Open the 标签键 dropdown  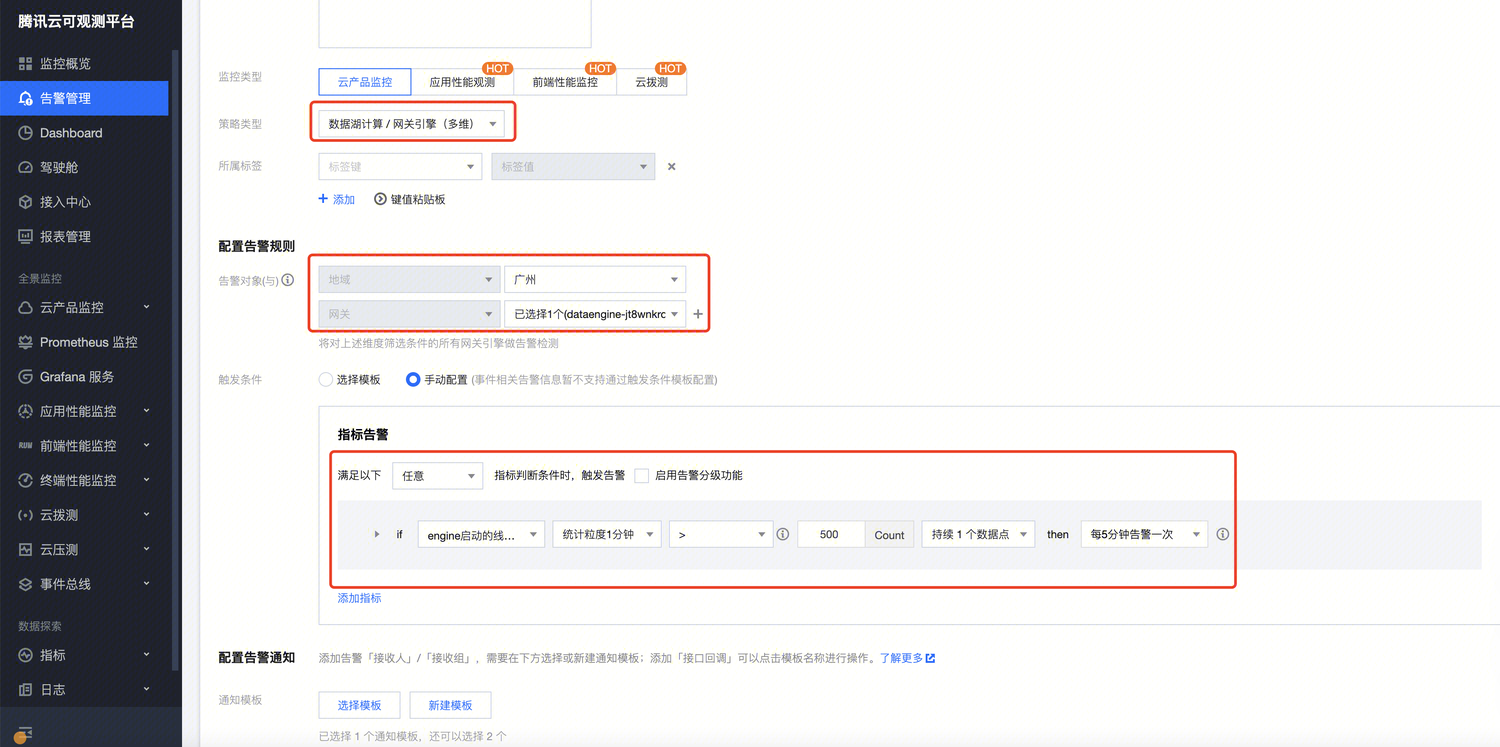point(400,167)
